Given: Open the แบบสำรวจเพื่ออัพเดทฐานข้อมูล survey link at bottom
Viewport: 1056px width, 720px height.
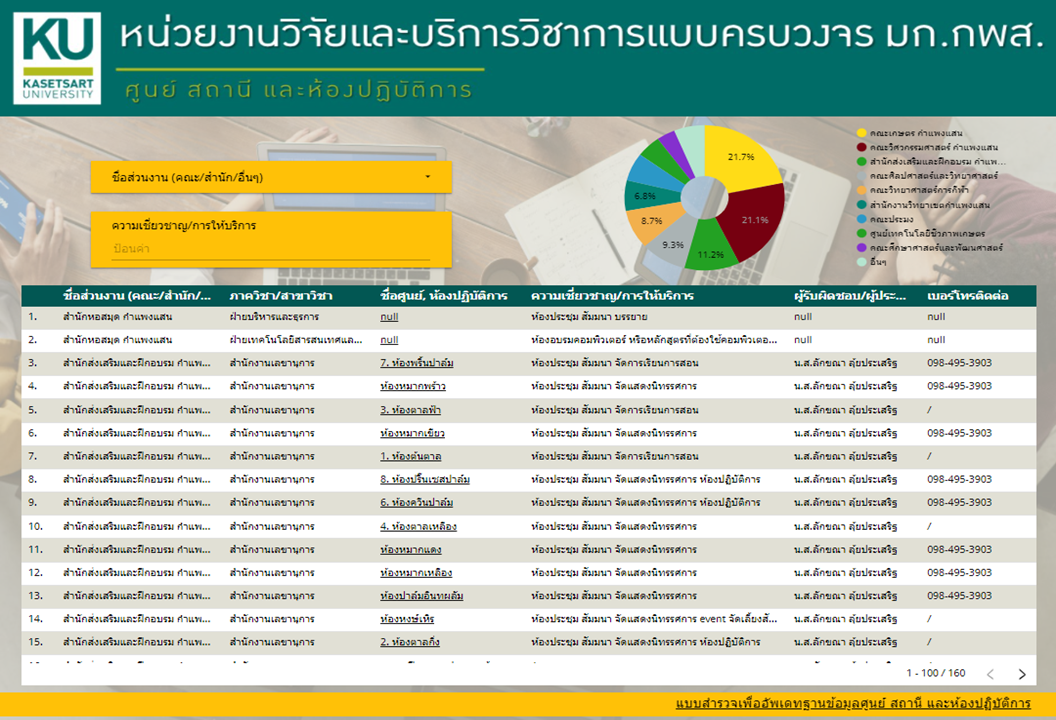Looking at the screenshot, I should tap(853, 703).
